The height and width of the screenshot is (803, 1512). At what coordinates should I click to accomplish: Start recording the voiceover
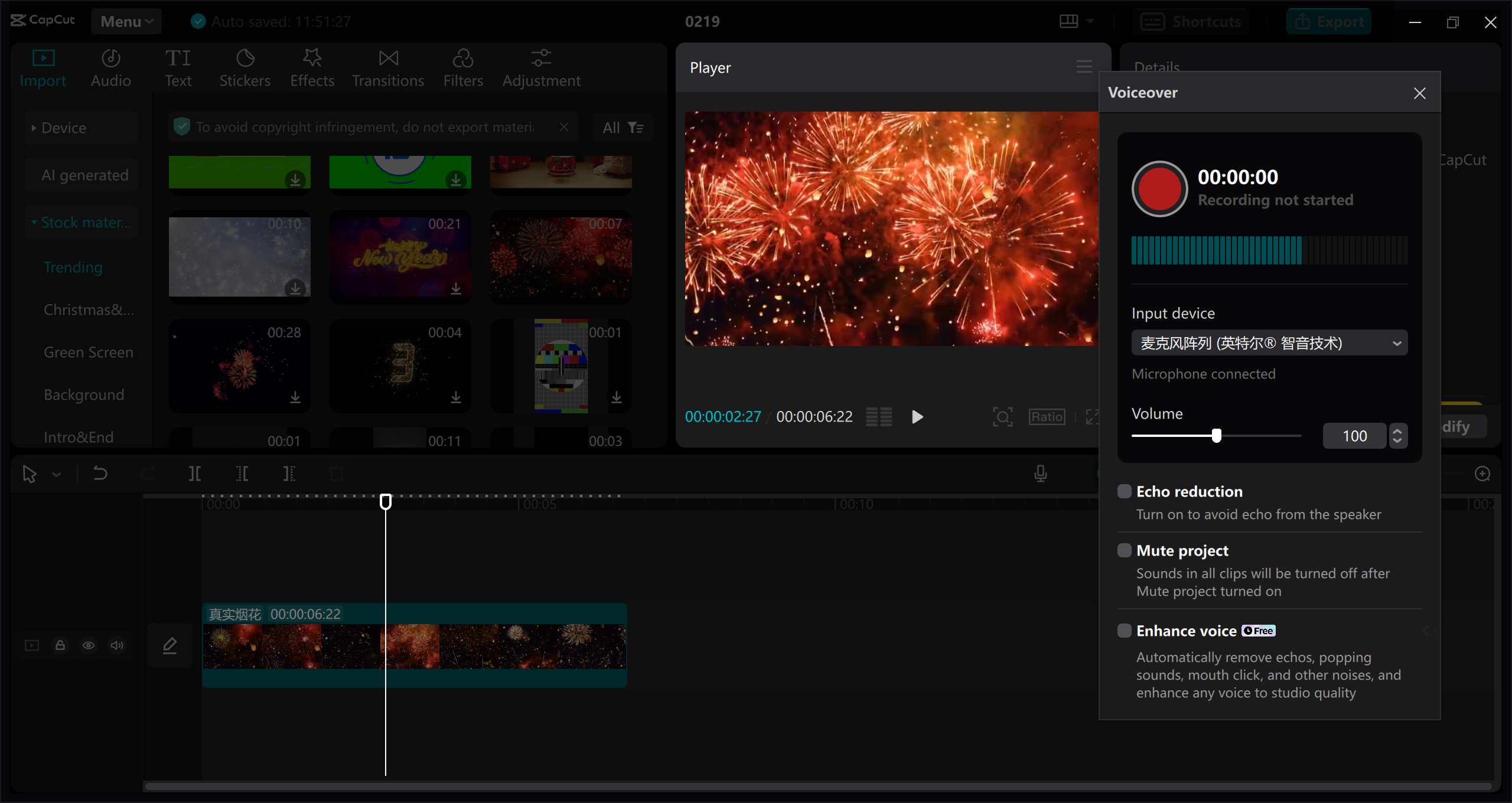click(1159, 188)
